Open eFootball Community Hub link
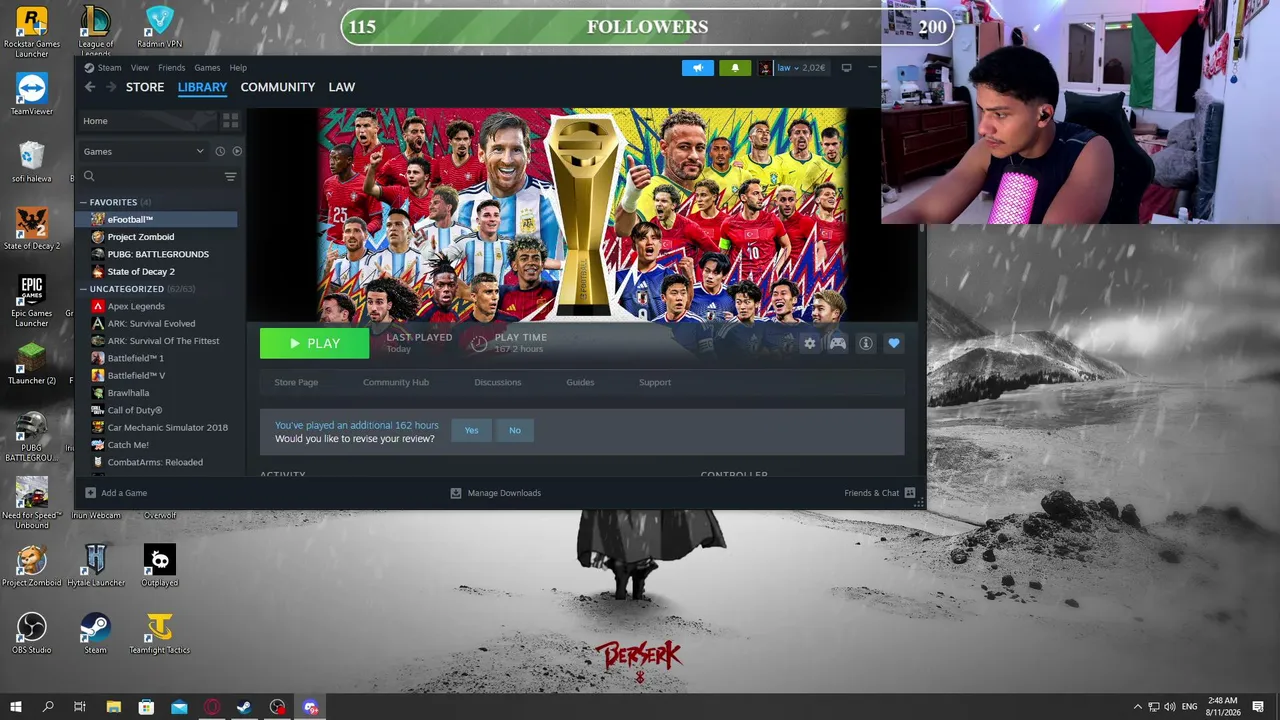 [396, 382]
